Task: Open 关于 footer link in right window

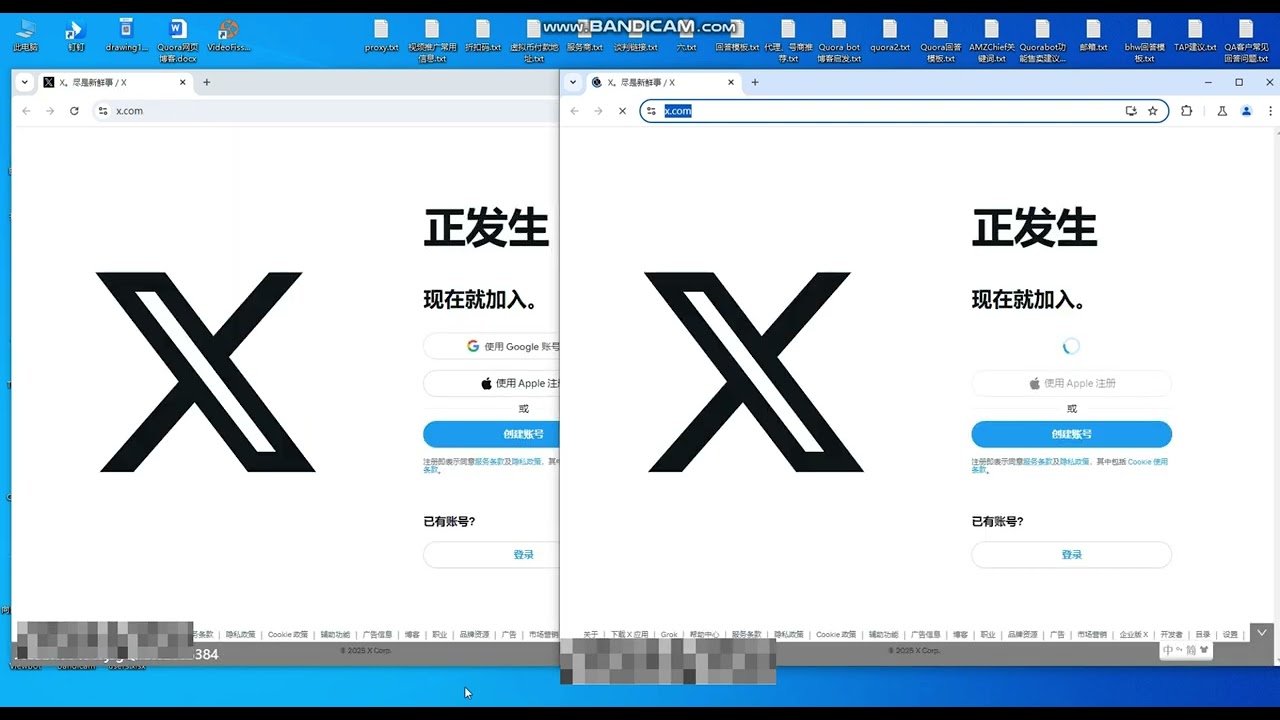Action: (x=590, y=634)
